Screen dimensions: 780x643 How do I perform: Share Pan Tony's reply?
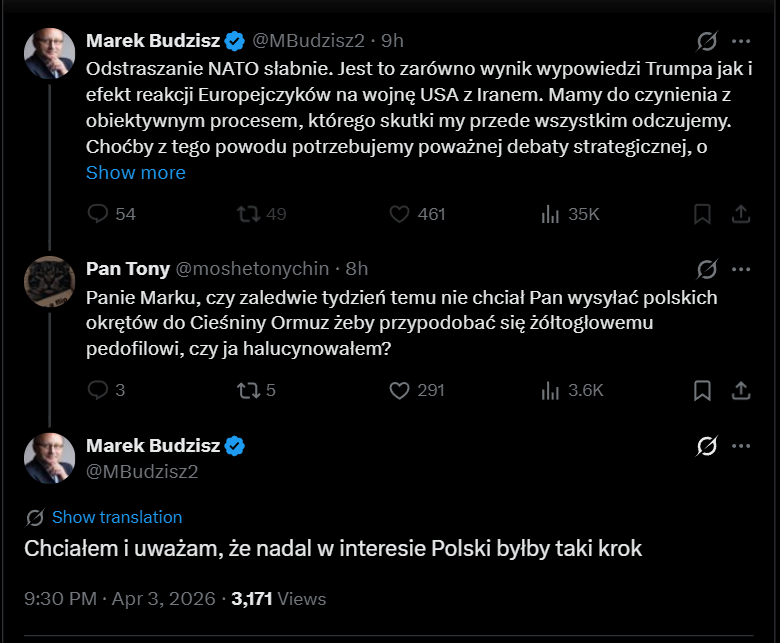741,390
